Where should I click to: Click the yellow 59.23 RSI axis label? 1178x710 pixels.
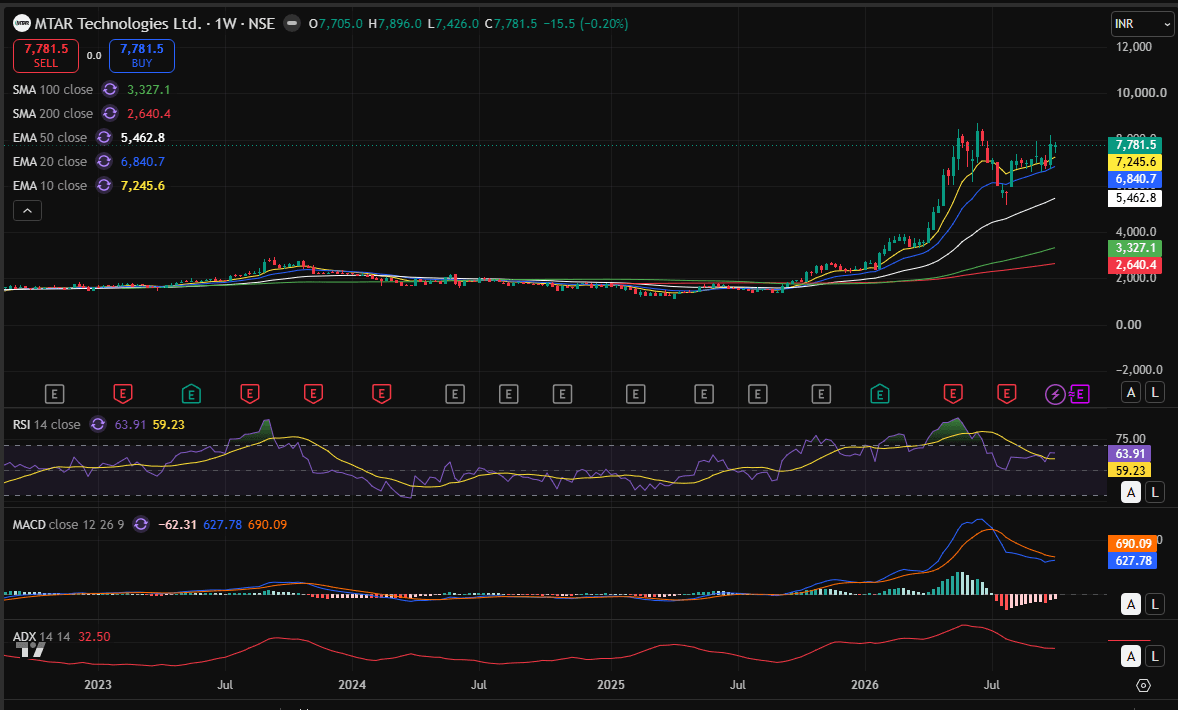click(x=1130, y=470)
